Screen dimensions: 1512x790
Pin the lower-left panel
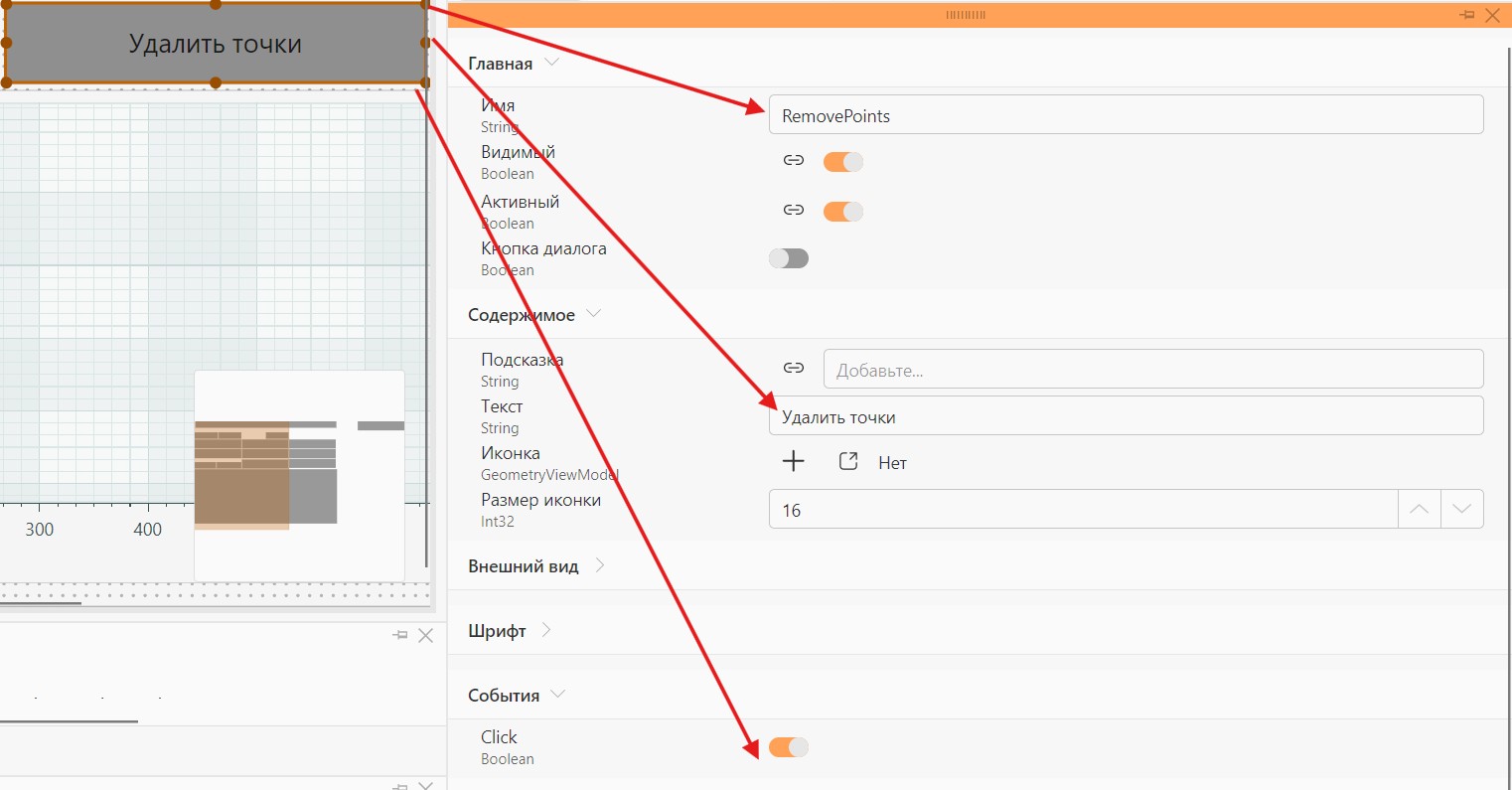[x=400, y=635]
